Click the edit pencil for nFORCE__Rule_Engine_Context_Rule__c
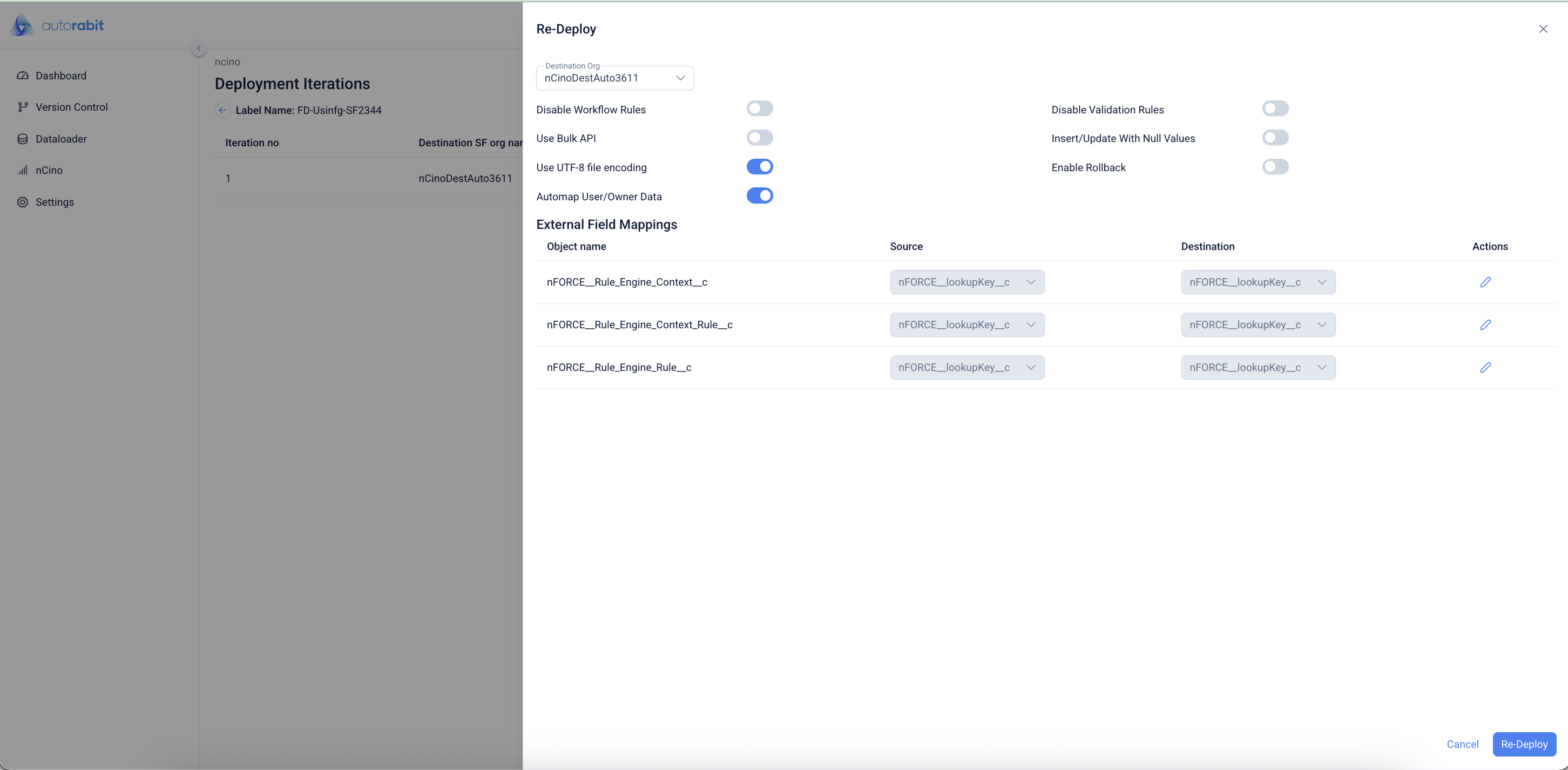Screen dimensions: 1568x770 [1485, 325]
